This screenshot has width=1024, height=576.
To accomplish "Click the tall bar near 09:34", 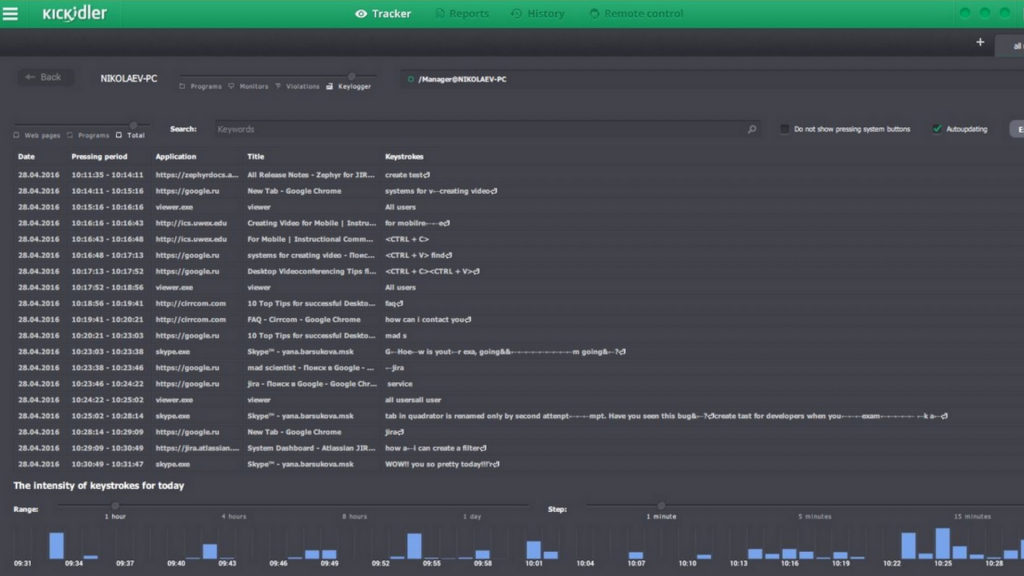I will 57,546.
